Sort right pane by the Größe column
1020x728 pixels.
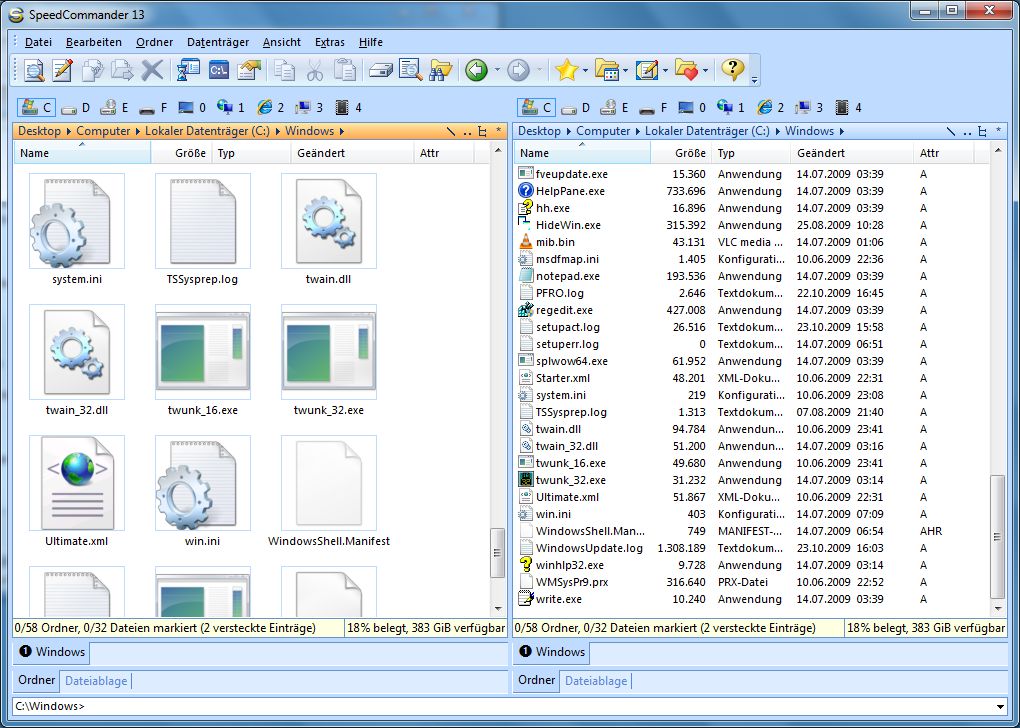click(x=689, y=153)
